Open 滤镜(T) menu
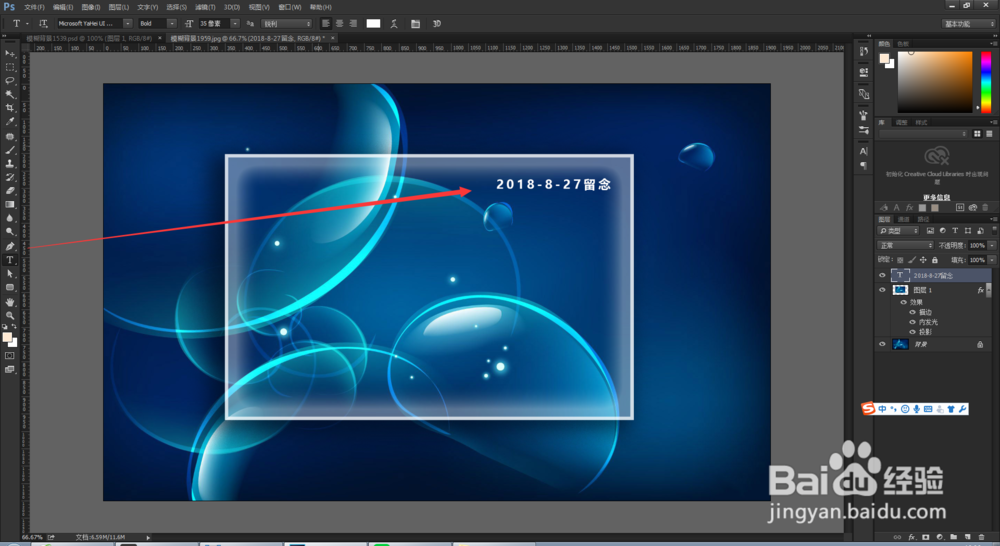Viewport: 1000px width, 546px height. [205, 7]
